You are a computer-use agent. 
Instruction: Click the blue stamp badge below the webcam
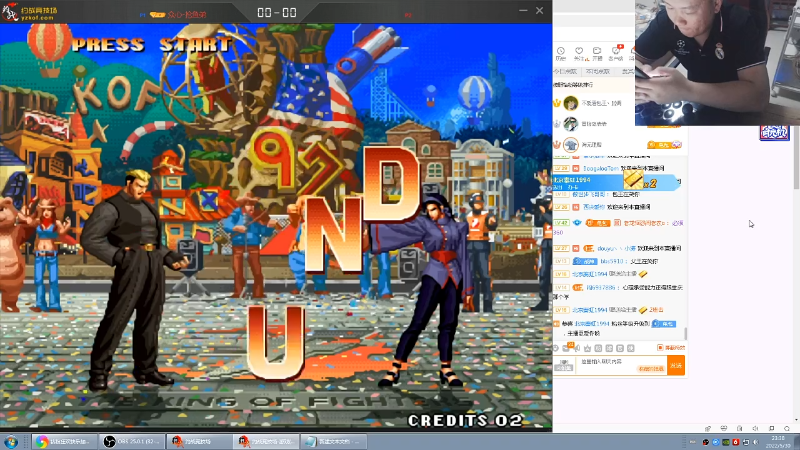[x=774, y=133]
